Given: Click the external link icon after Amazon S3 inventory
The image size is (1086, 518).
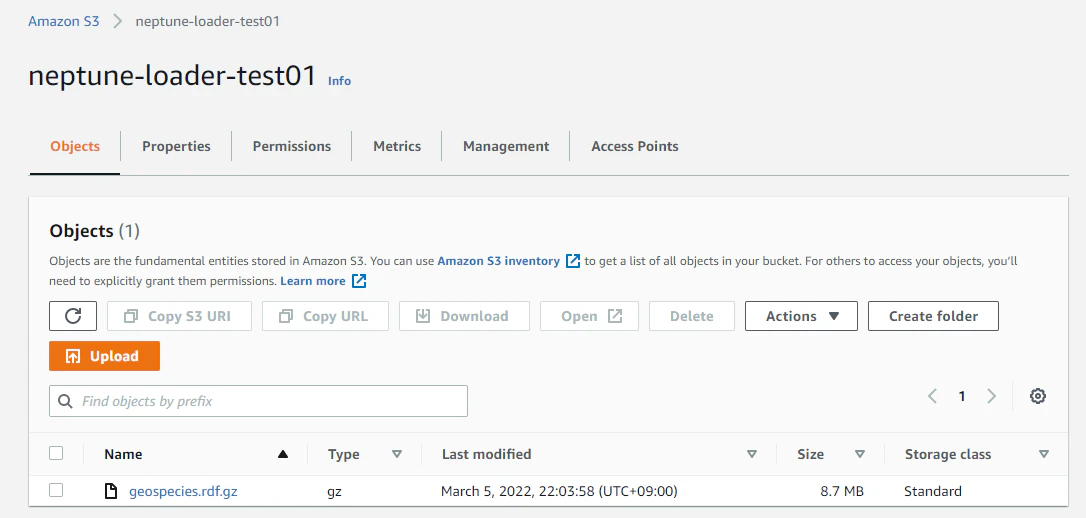Looking at the screenshot, I should (573, 261).
